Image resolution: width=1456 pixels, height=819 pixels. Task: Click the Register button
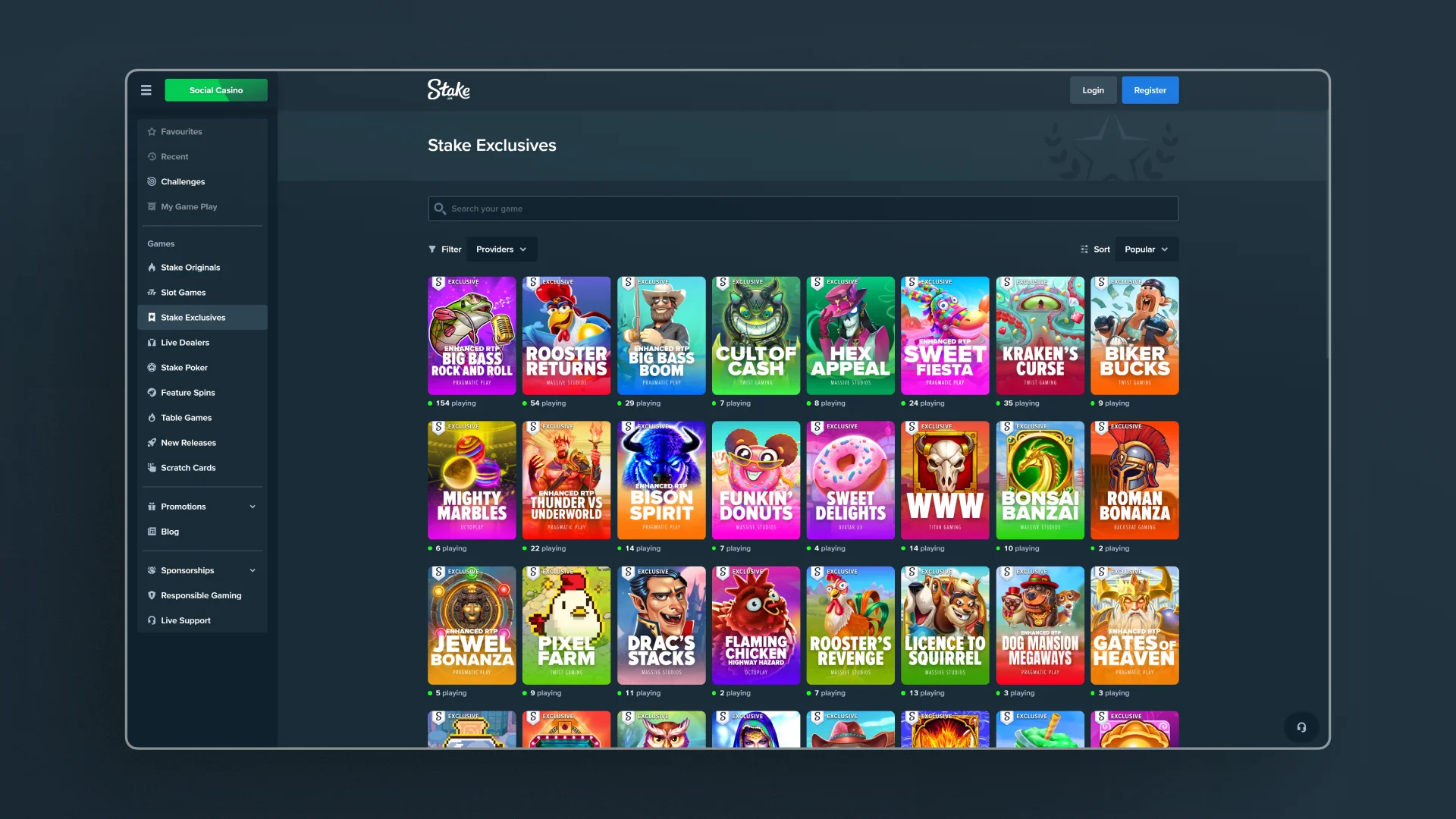pyautogui.click(x=1150, y=90)
